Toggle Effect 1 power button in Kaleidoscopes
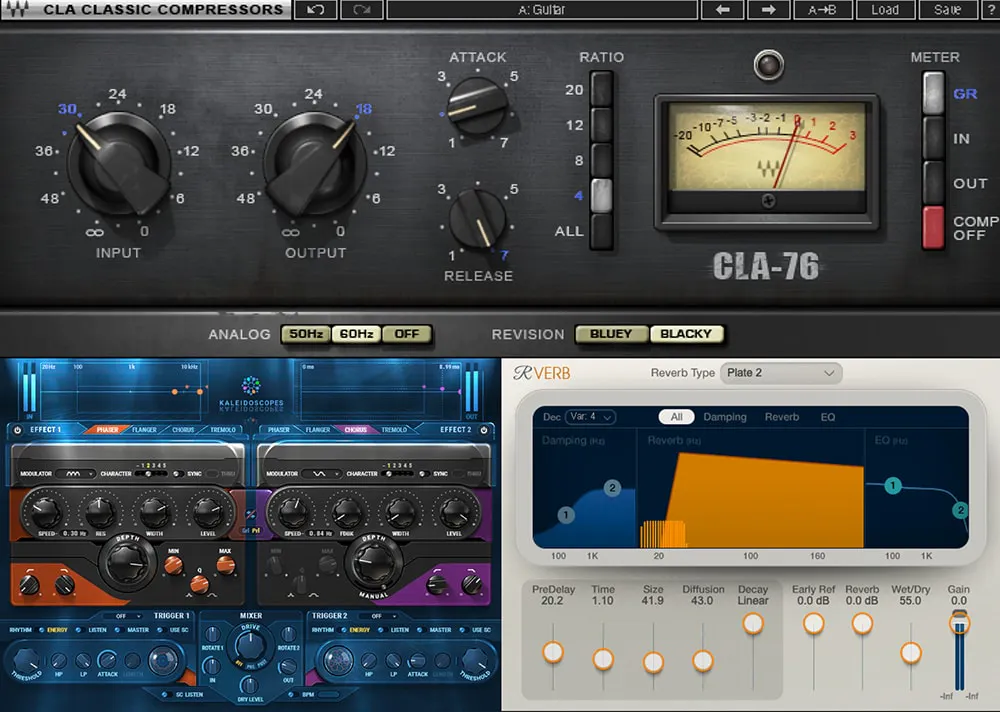 coord(17,430)
